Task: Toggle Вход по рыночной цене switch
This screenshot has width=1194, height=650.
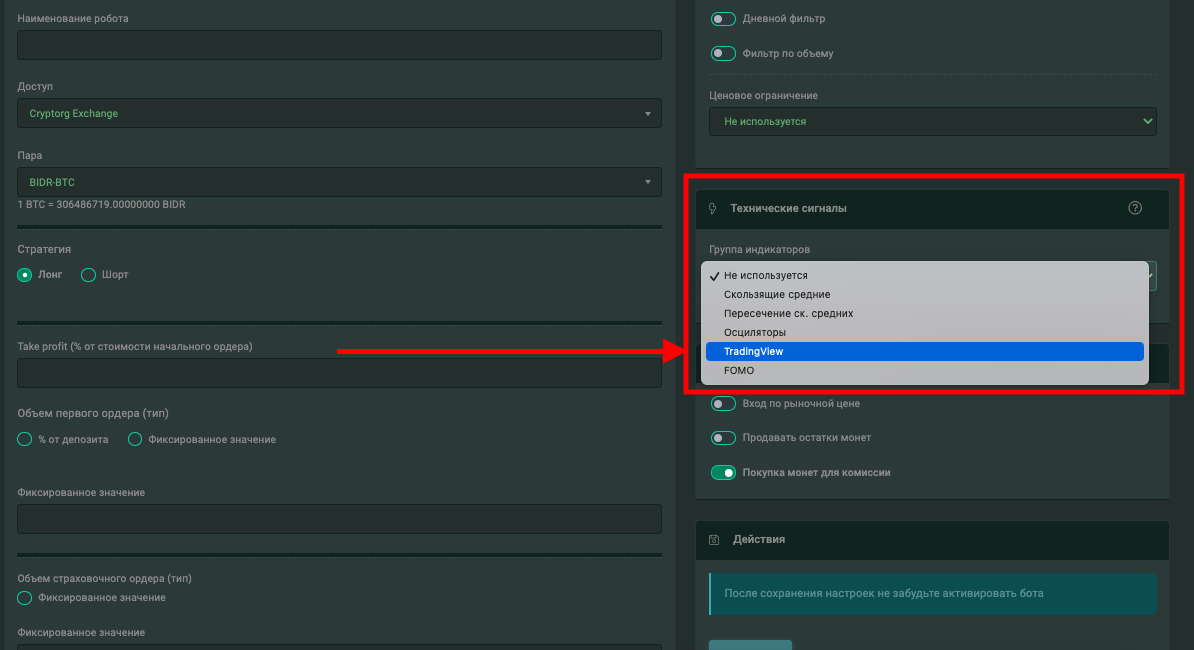Action: pos(722,404)
